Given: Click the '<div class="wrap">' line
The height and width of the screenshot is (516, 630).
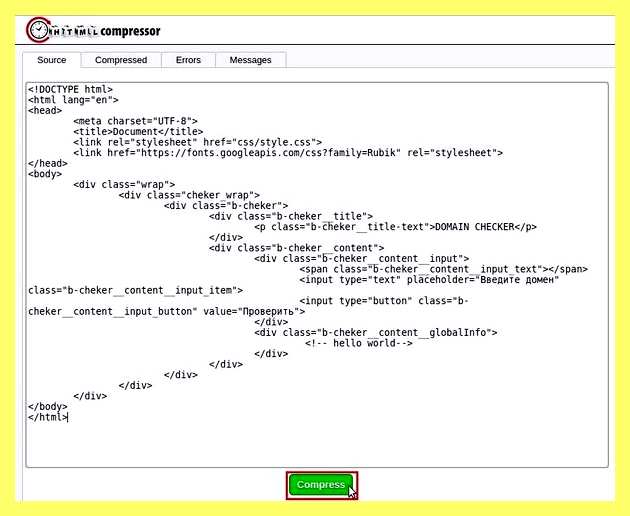Looking at the screenshot, I should click(124, 184).
